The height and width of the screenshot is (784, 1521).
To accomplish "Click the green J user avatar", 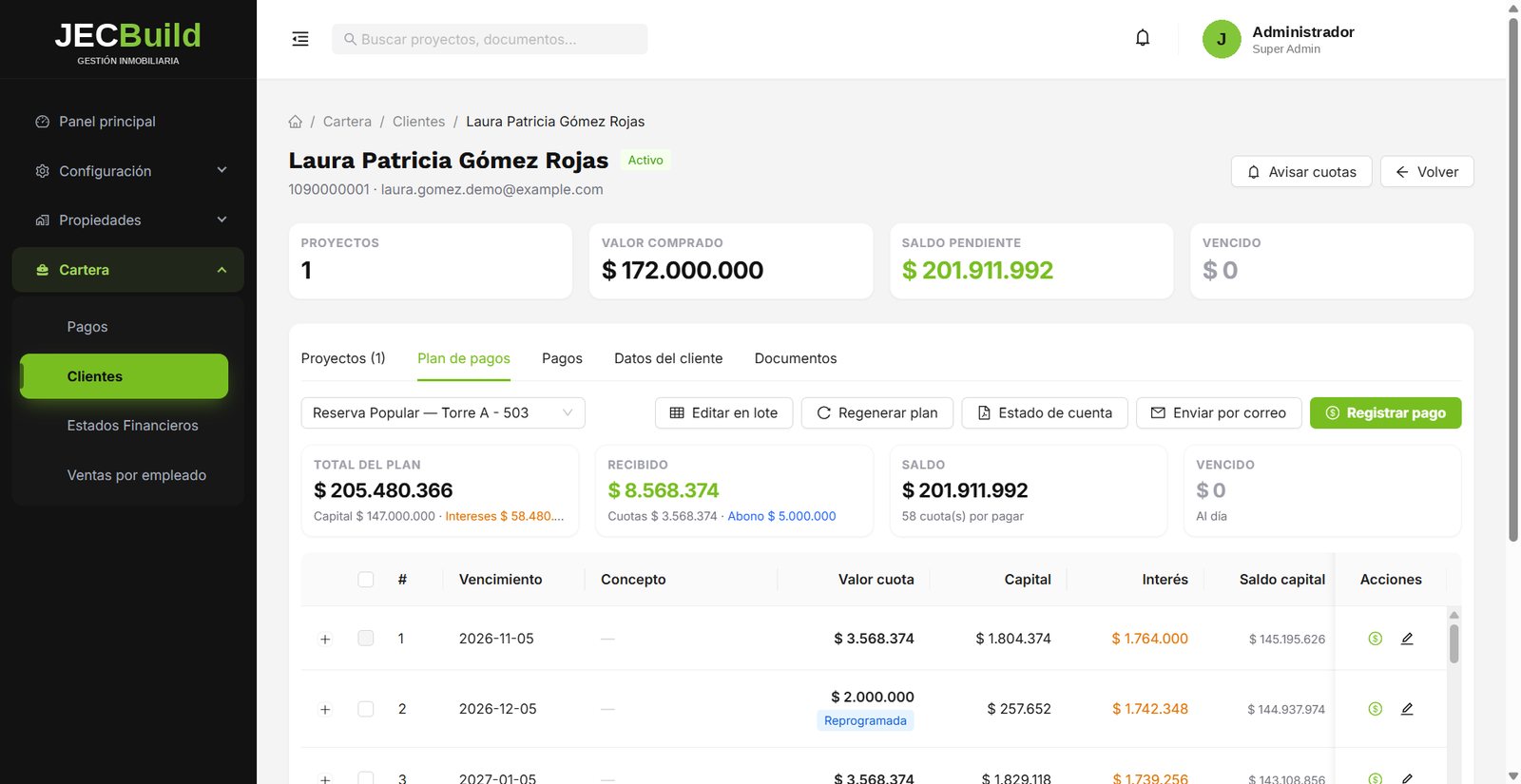I will (1222, 39).
